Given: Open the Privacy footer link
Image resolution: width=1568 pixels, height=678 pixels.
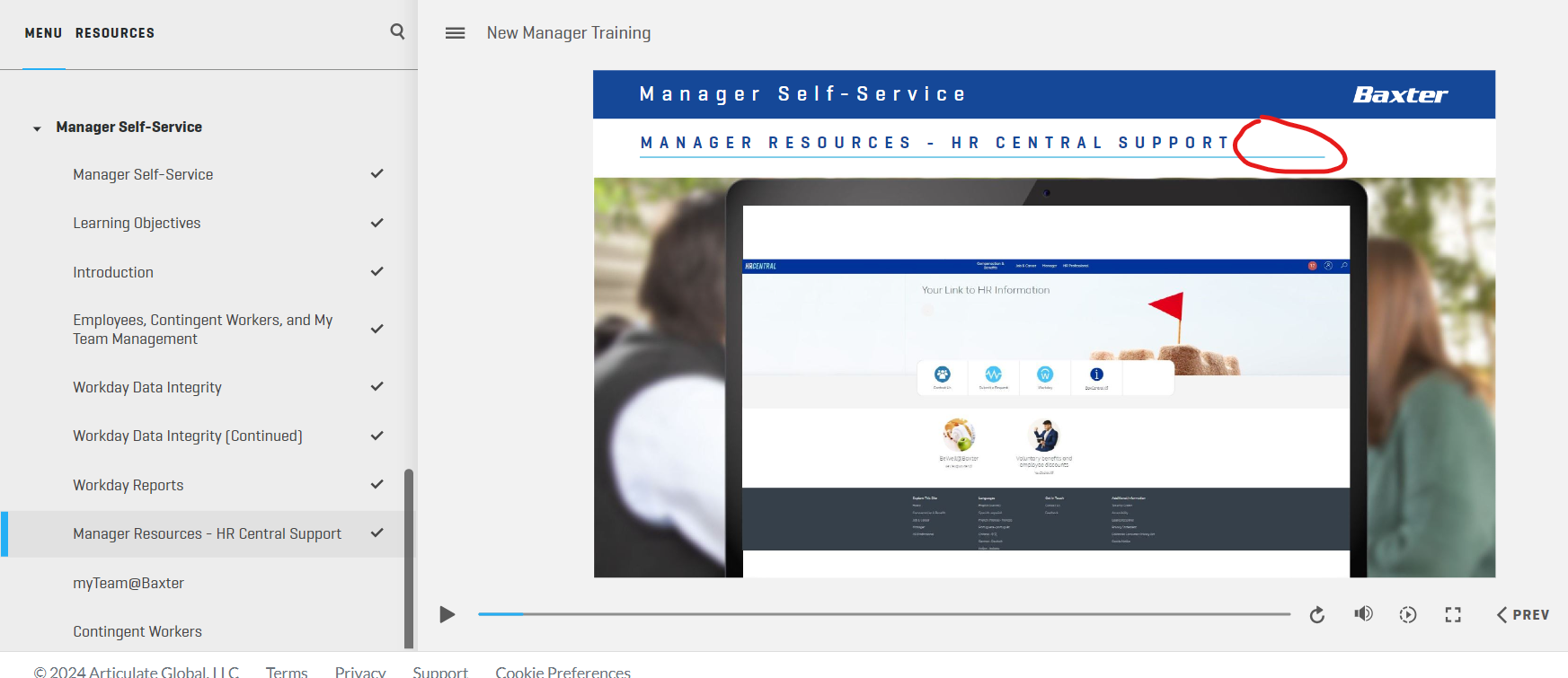Looking at the screenshot, I should pos(360,672).
